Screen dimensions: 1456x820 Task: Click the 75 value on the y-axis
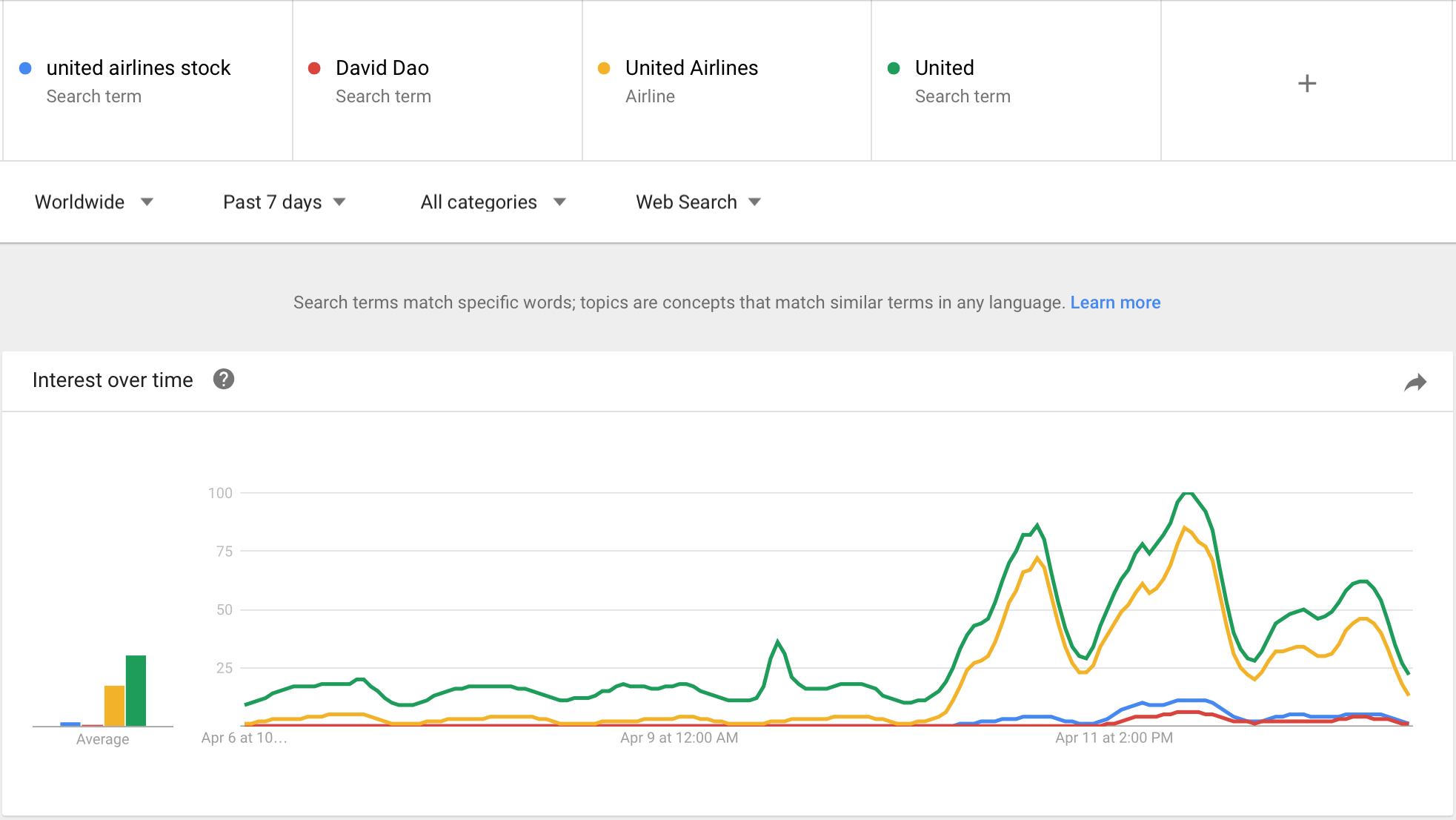[x=225, y=551]
